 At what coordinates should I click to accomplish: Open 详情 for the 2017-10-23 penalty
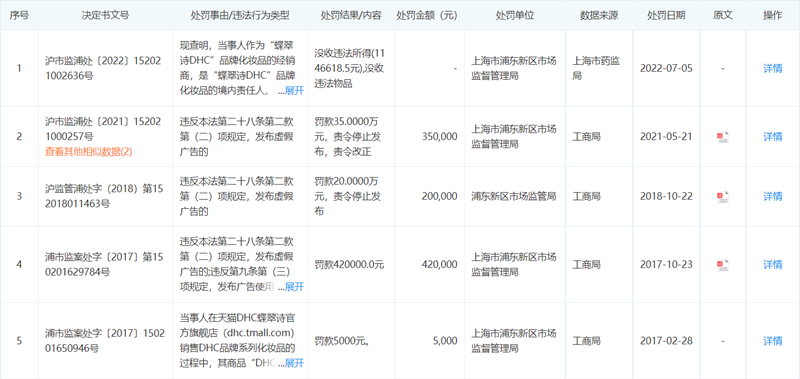tap(772, 265)
